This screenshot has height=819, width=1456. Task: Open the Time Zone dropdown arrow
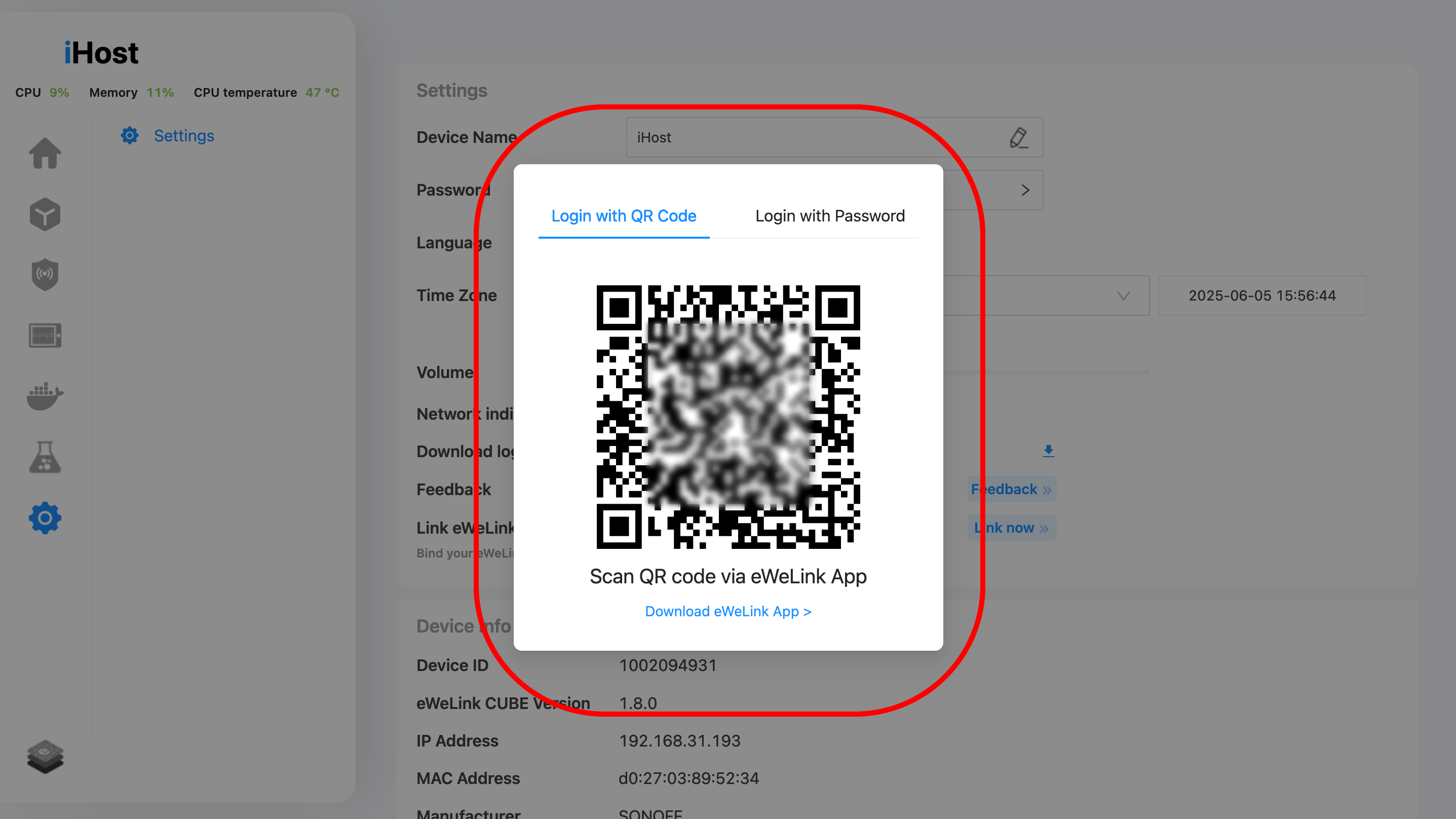tap(1124, 295)
